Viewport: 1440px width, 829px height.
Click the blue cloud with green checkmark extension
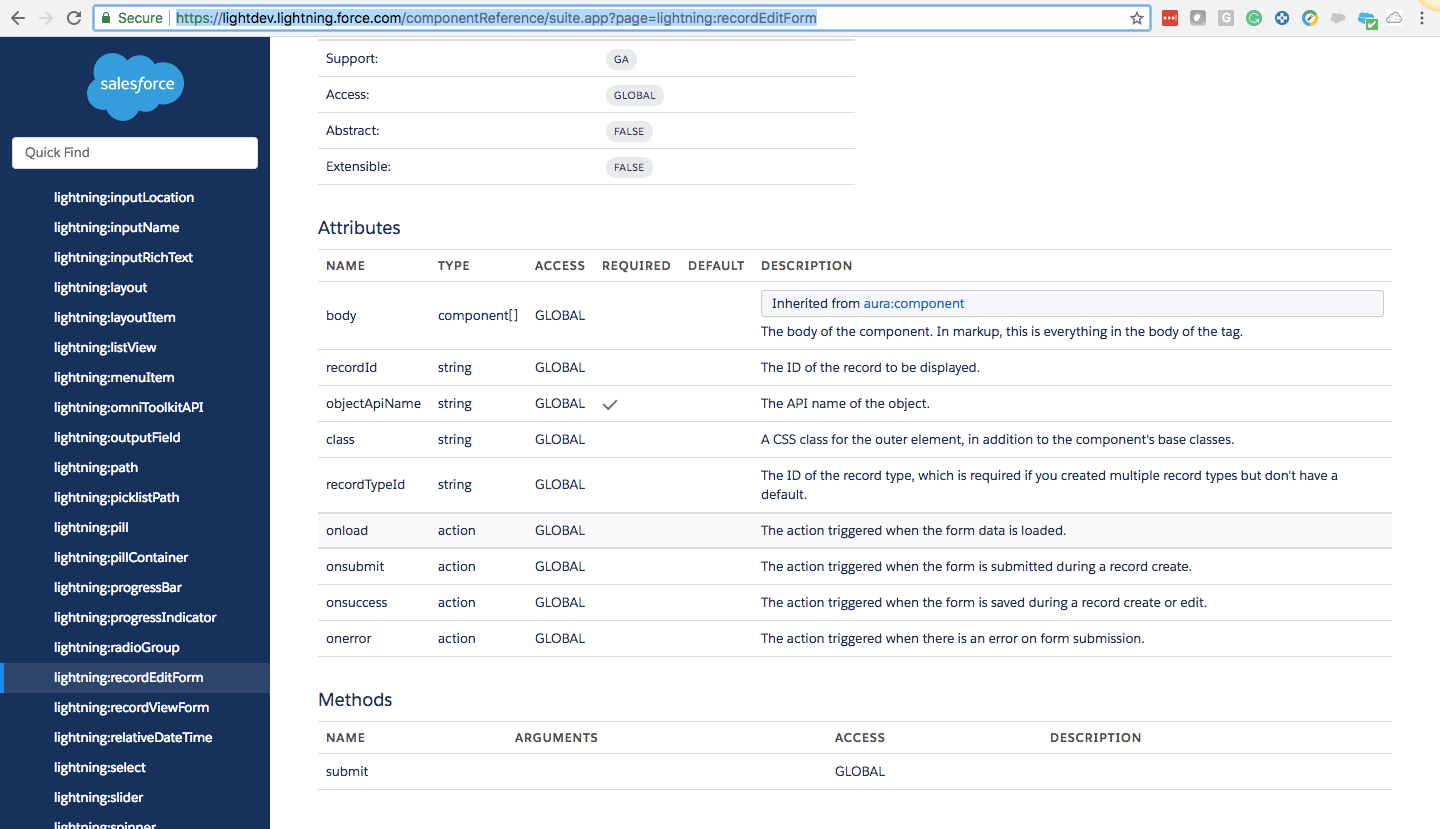point(1367,19)
